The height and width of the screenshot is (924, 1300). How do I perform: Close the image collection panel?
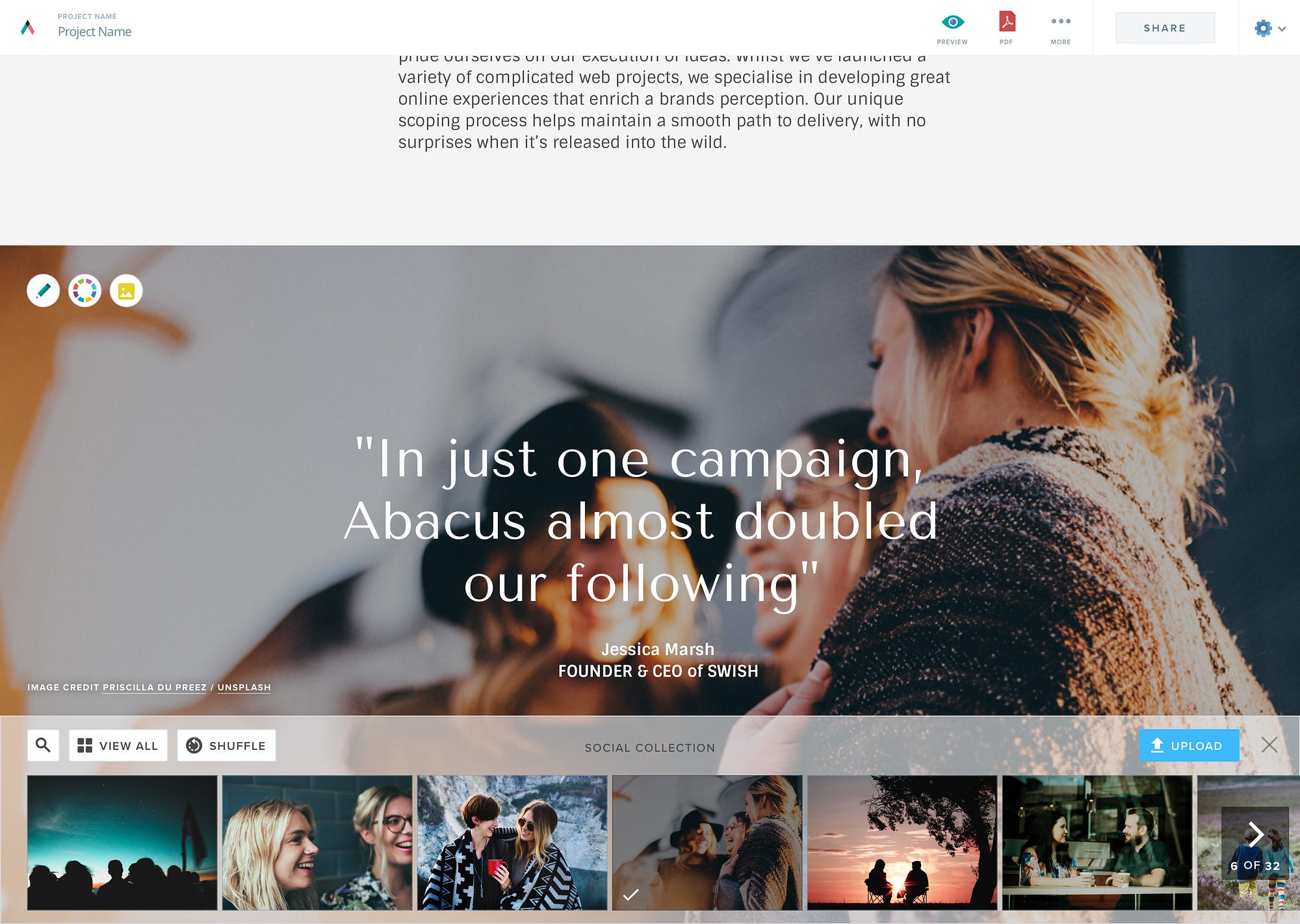(1269, 745)
